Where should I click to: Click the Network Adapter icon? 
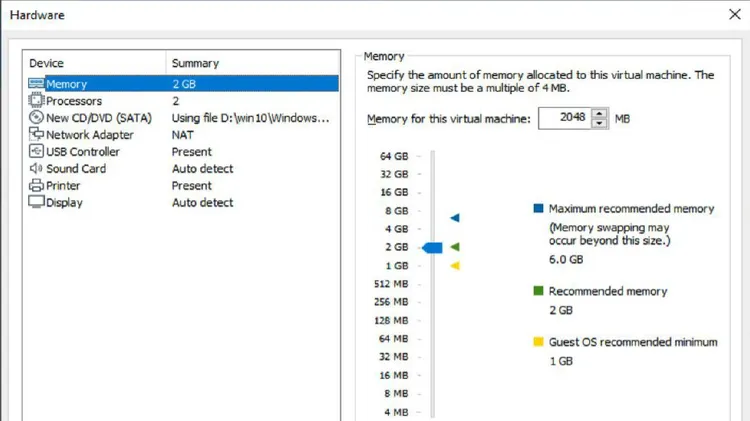(36, 134)
